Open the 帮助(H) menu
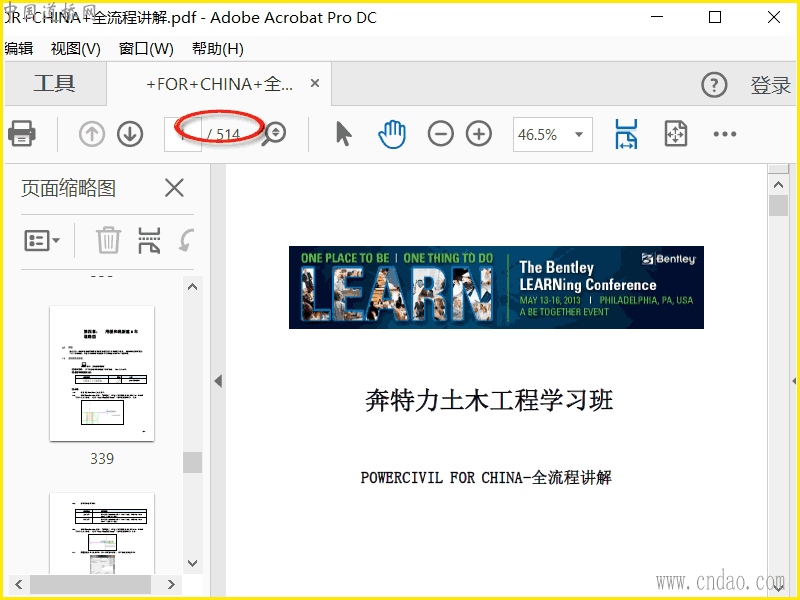The height and width of the screenshot is (600, 800). click(218, 48)
